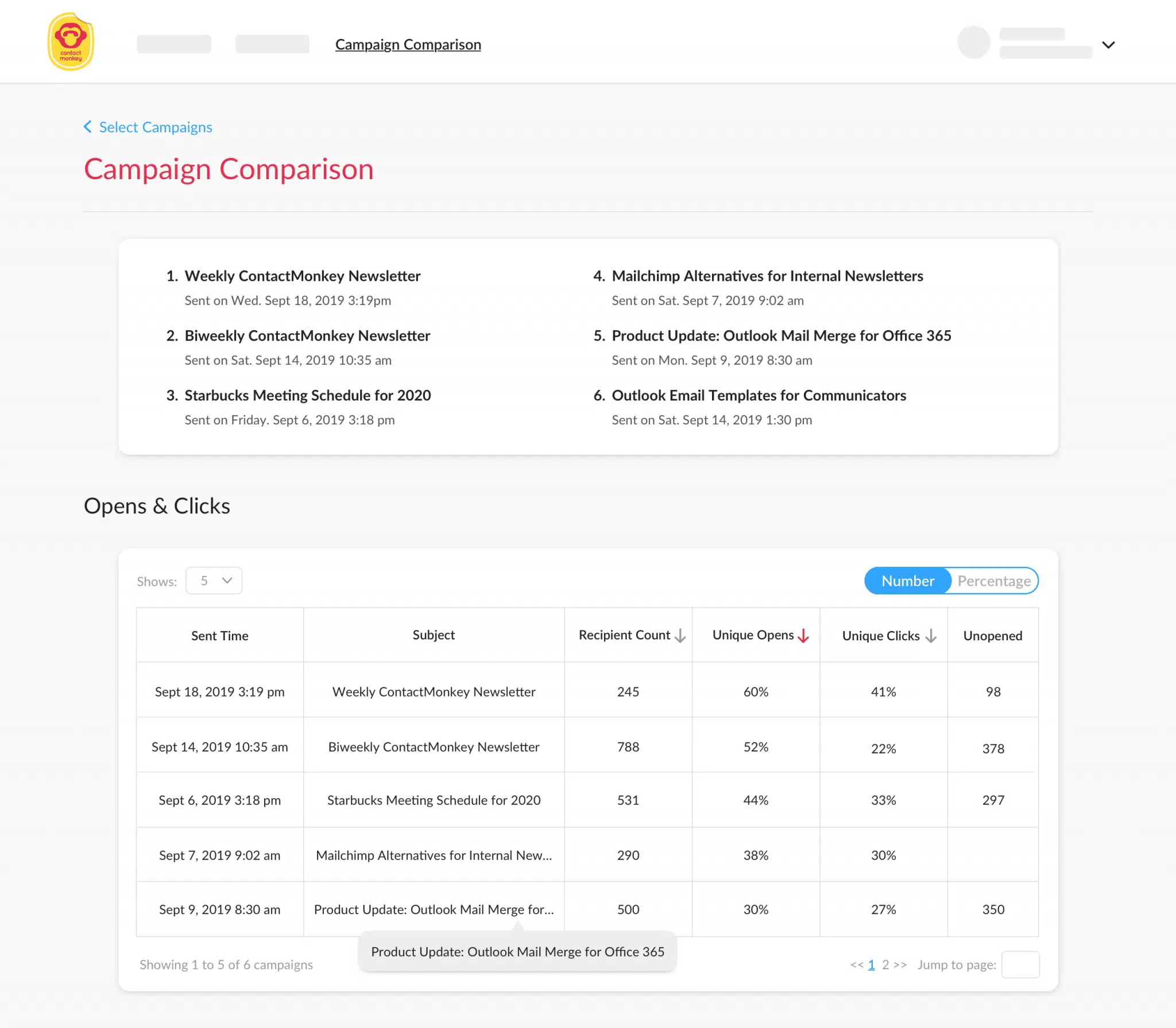Go back via Select Campaigns link
The width and height of the screenshot is (1176, 1028).
tap(156, 127)
